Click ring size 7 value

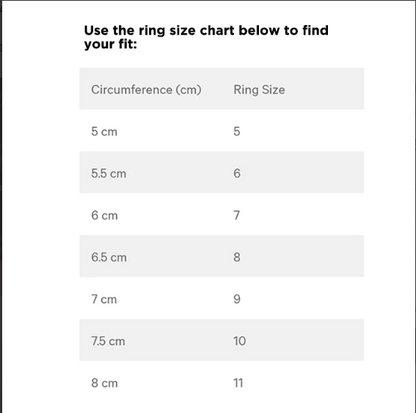click(237, 215)
